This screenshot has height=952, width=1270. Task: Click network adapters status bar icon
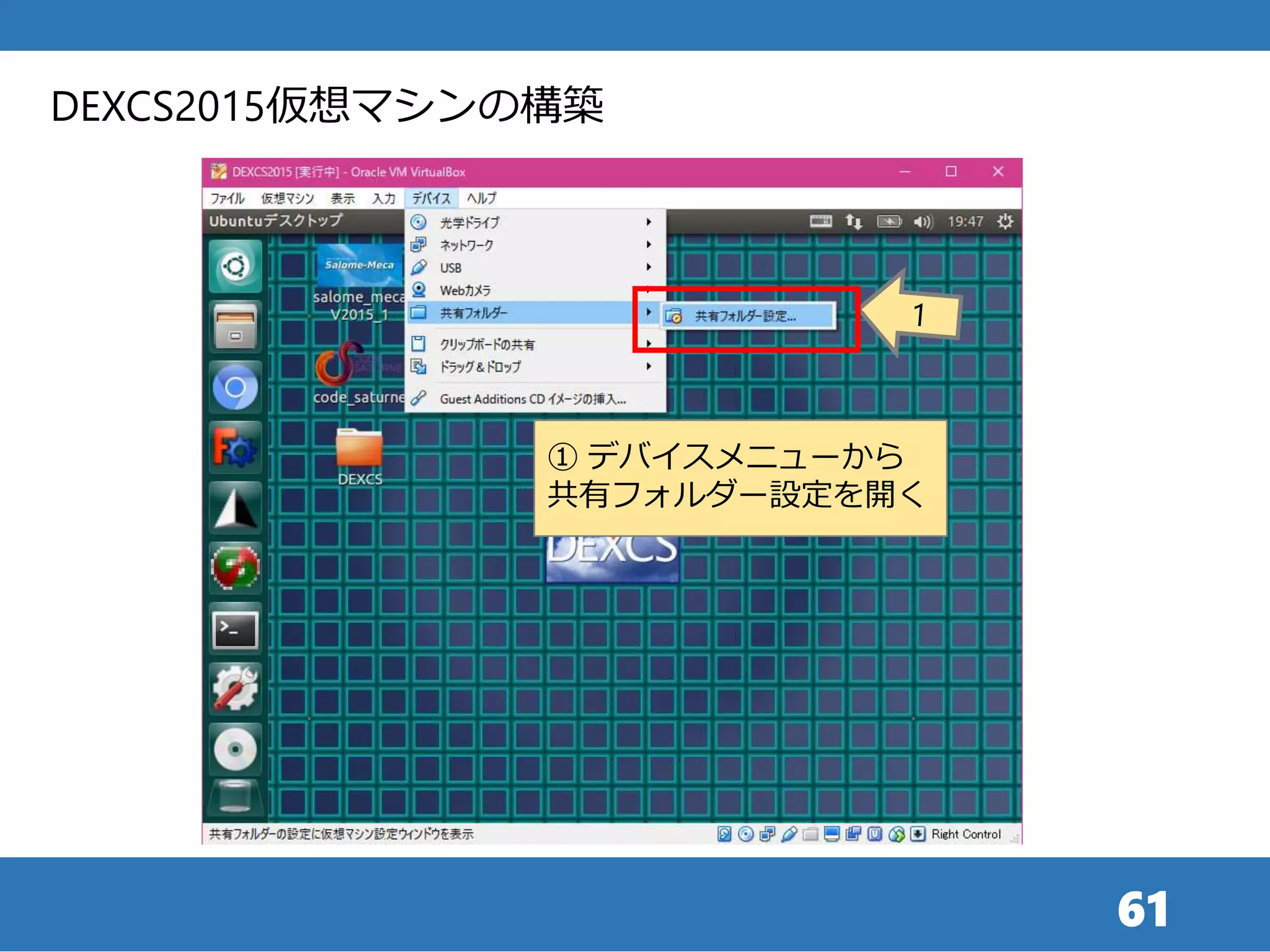click(768, 834)
